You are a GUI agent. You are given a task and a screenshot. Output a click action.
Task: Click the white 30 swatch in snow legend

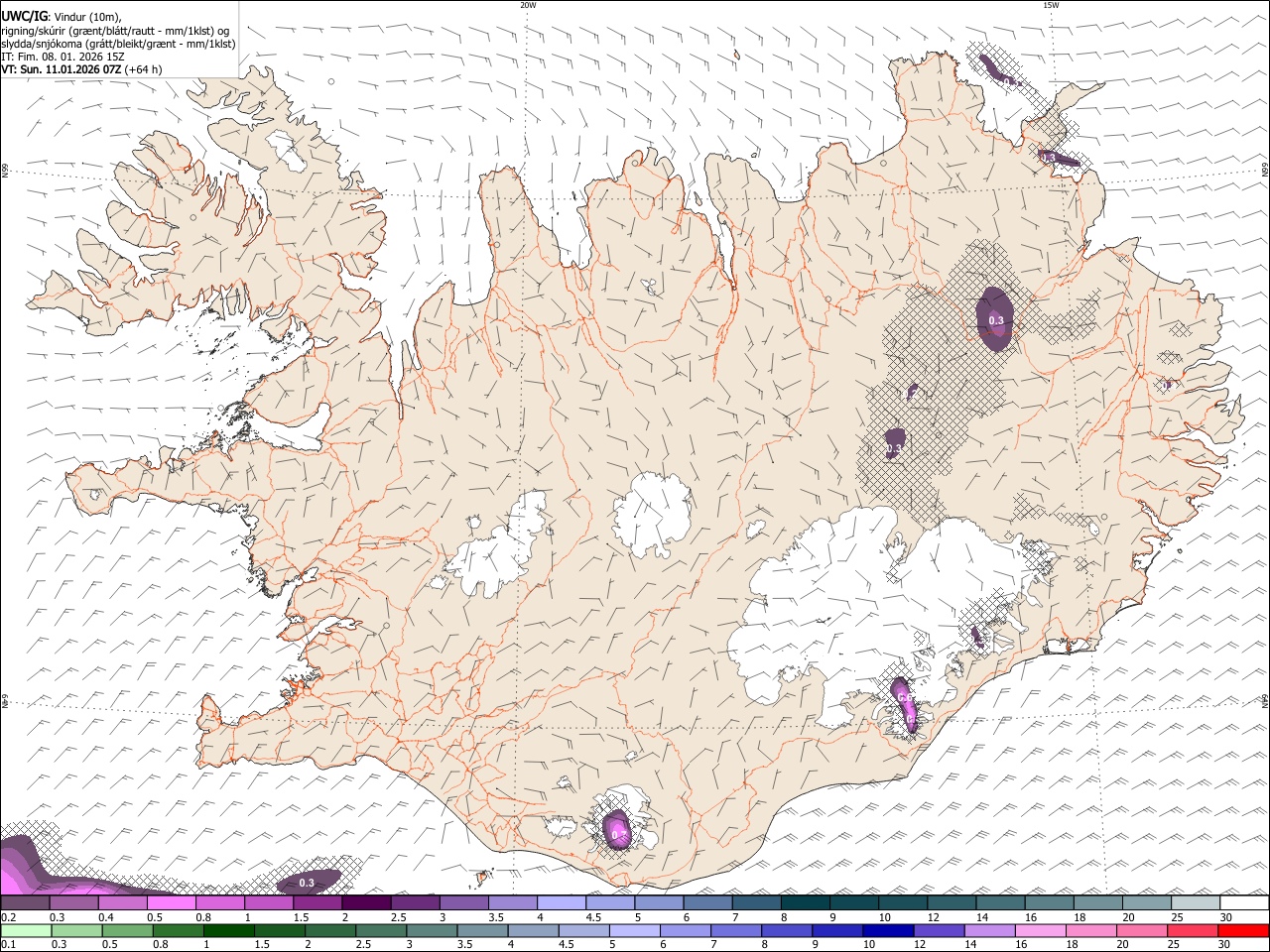coord(1244,903)
